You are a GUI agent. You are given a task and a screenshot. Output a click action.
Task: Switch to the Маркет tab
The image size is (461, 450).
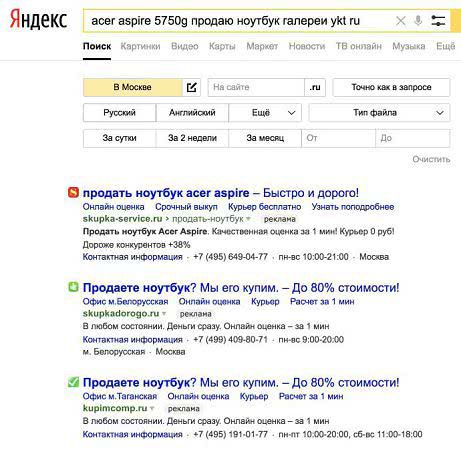(x=262, y=46)
